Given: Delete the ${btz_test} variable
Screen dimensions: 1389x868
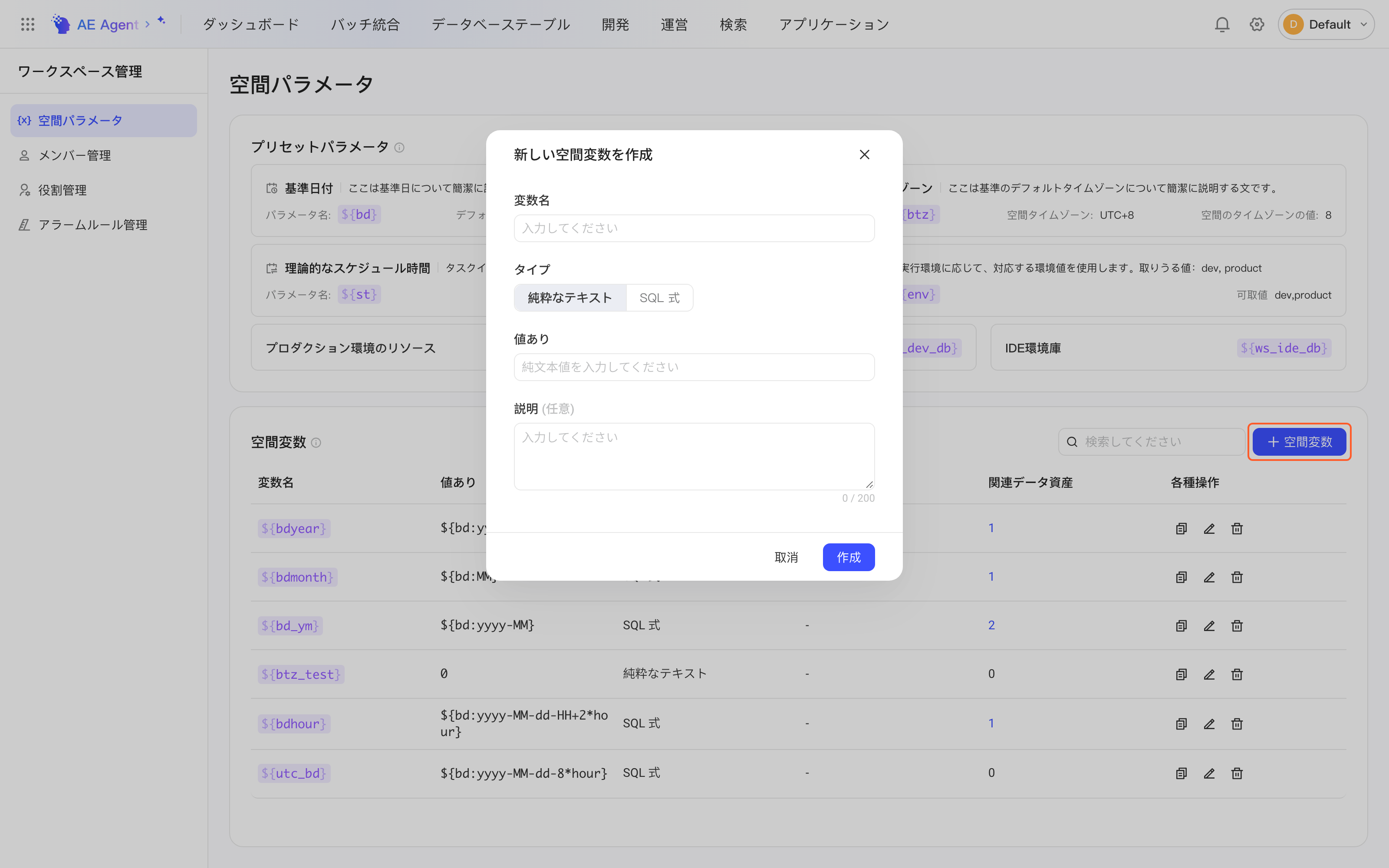Looking at the screenshot, I should (1237, 674).
